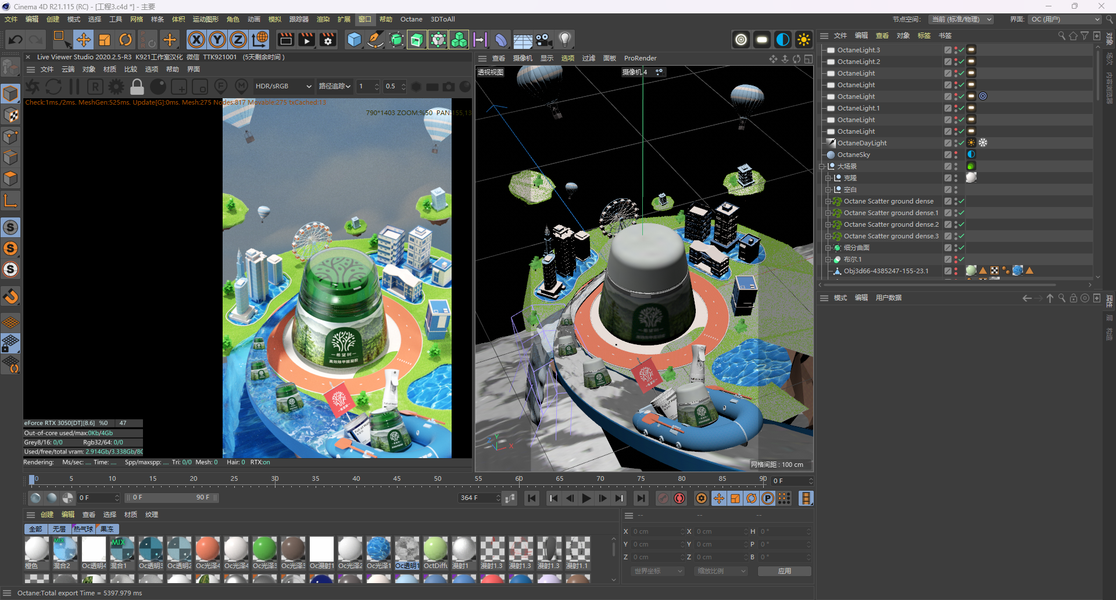Select the Obj3d66-4385247-155-23.1 object row
This screenshot has height=600, width=1116.
tap(886, 271)
